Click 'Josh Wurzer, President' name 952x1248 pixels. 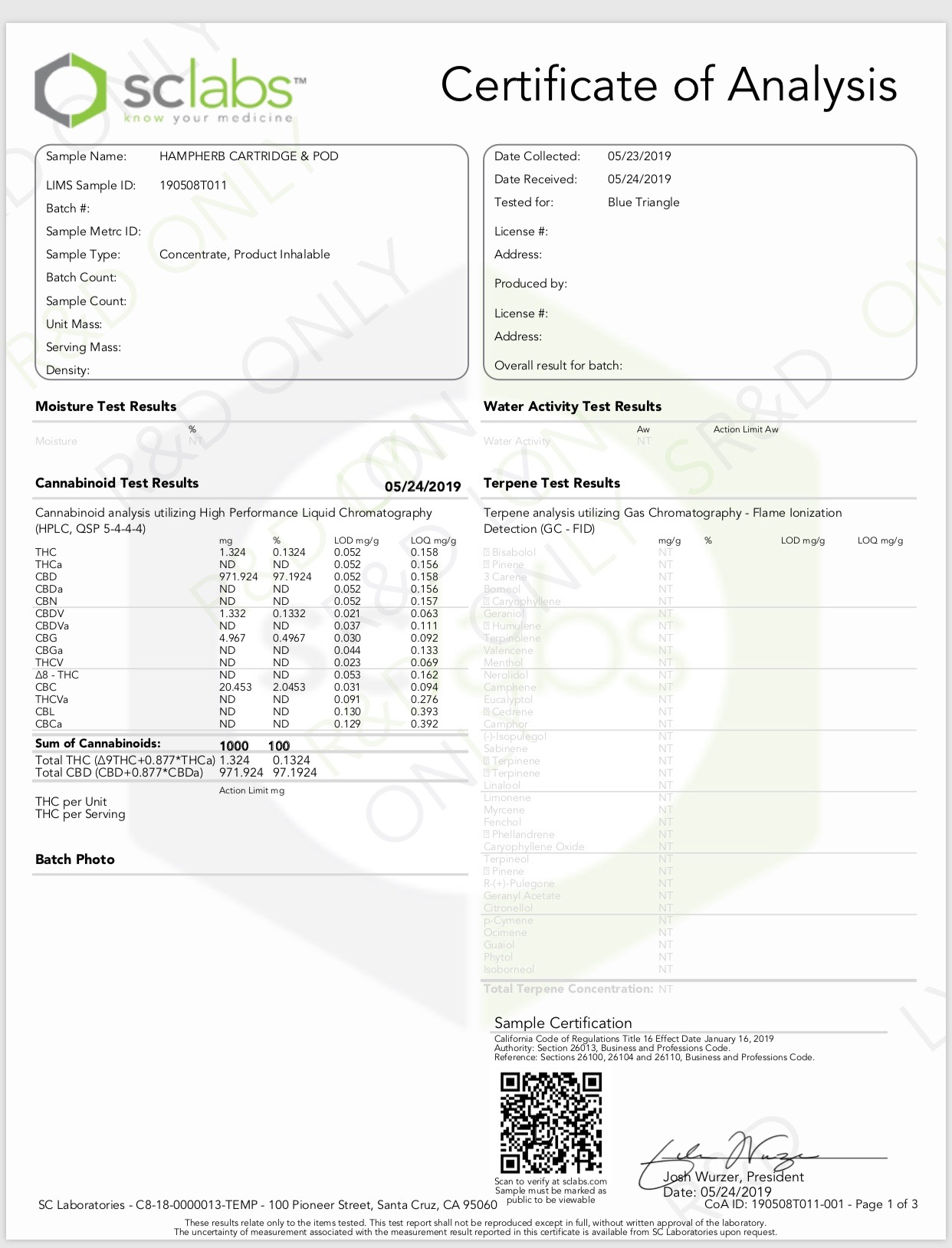click(x=734, y=1177)
